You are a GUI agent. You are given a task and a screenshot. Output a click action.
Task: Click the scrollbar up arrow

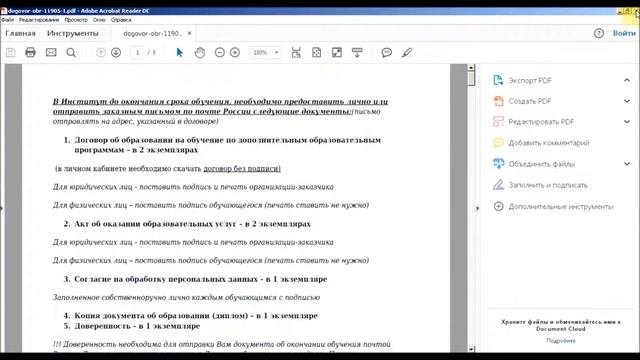point(471,67)
